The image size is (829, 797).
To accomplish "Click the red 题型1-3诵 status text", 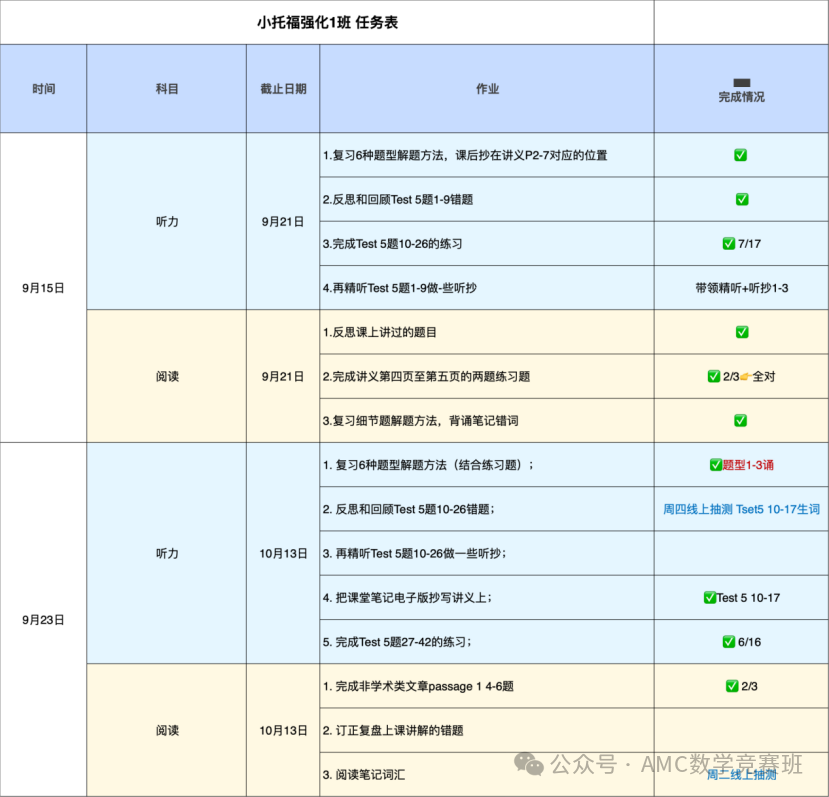I will [x=748, y=464].
